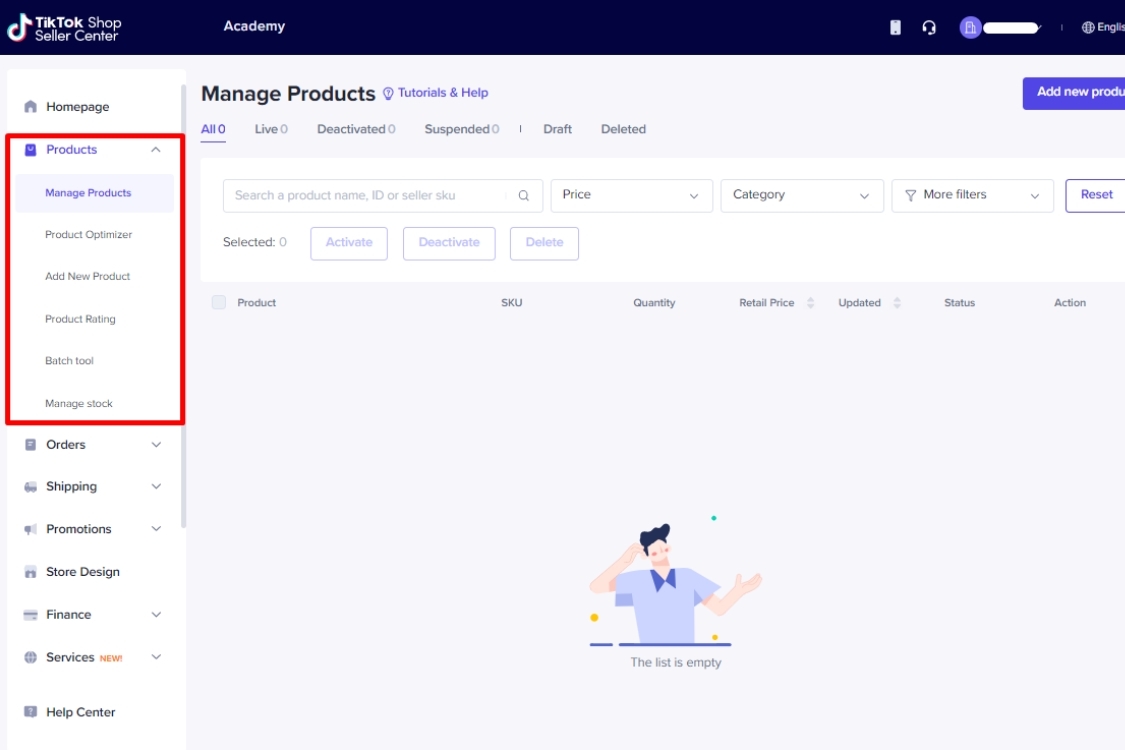Click the purple shop account avatar
This screenshot has width=1125, height=750.
970,27
